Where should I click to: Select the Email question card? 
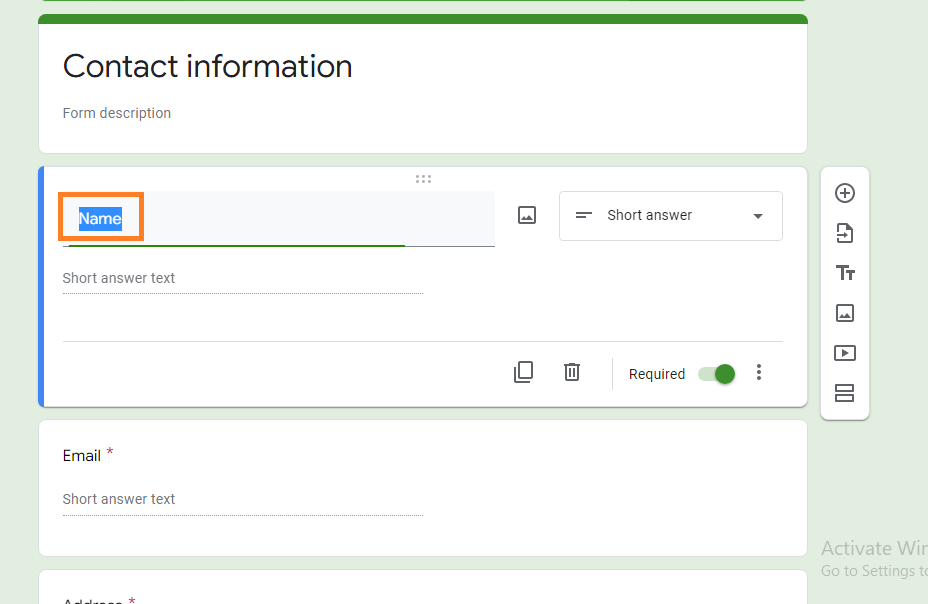coord(423,488)
